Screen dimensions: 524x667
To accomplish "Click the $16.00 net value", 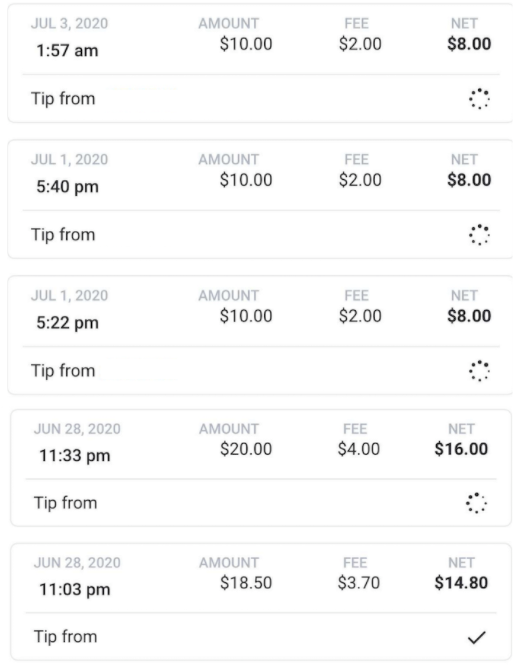I will click(461, 449).
